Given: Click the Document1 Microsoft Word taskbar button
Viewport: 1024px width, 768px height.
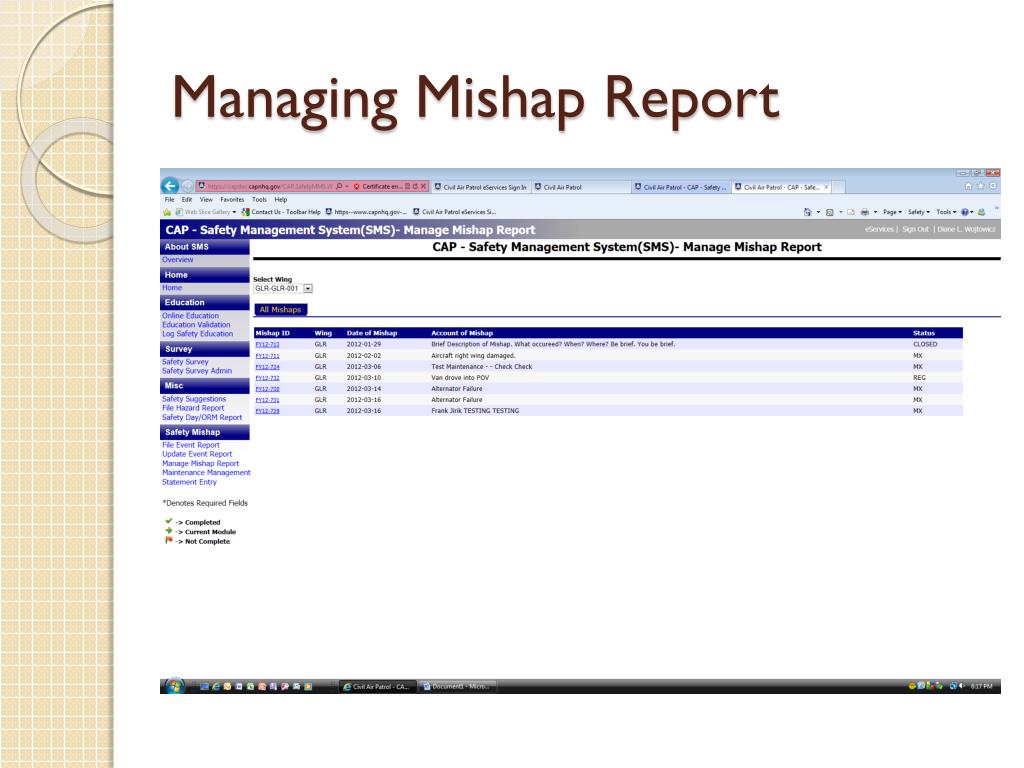Looking at the screenshot, I should click(456, 686).
